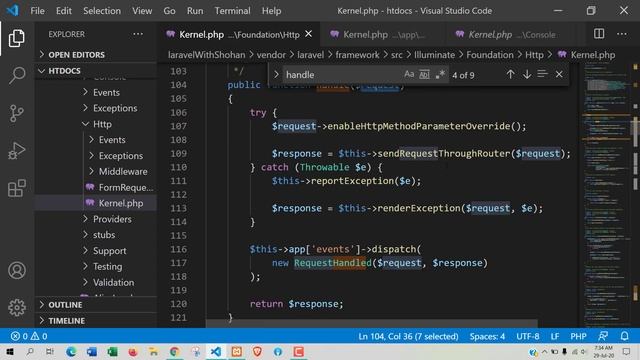The height and width of the screenshot is (360, 640).
Task: Click find in selection icon
Action: point(542,74)
